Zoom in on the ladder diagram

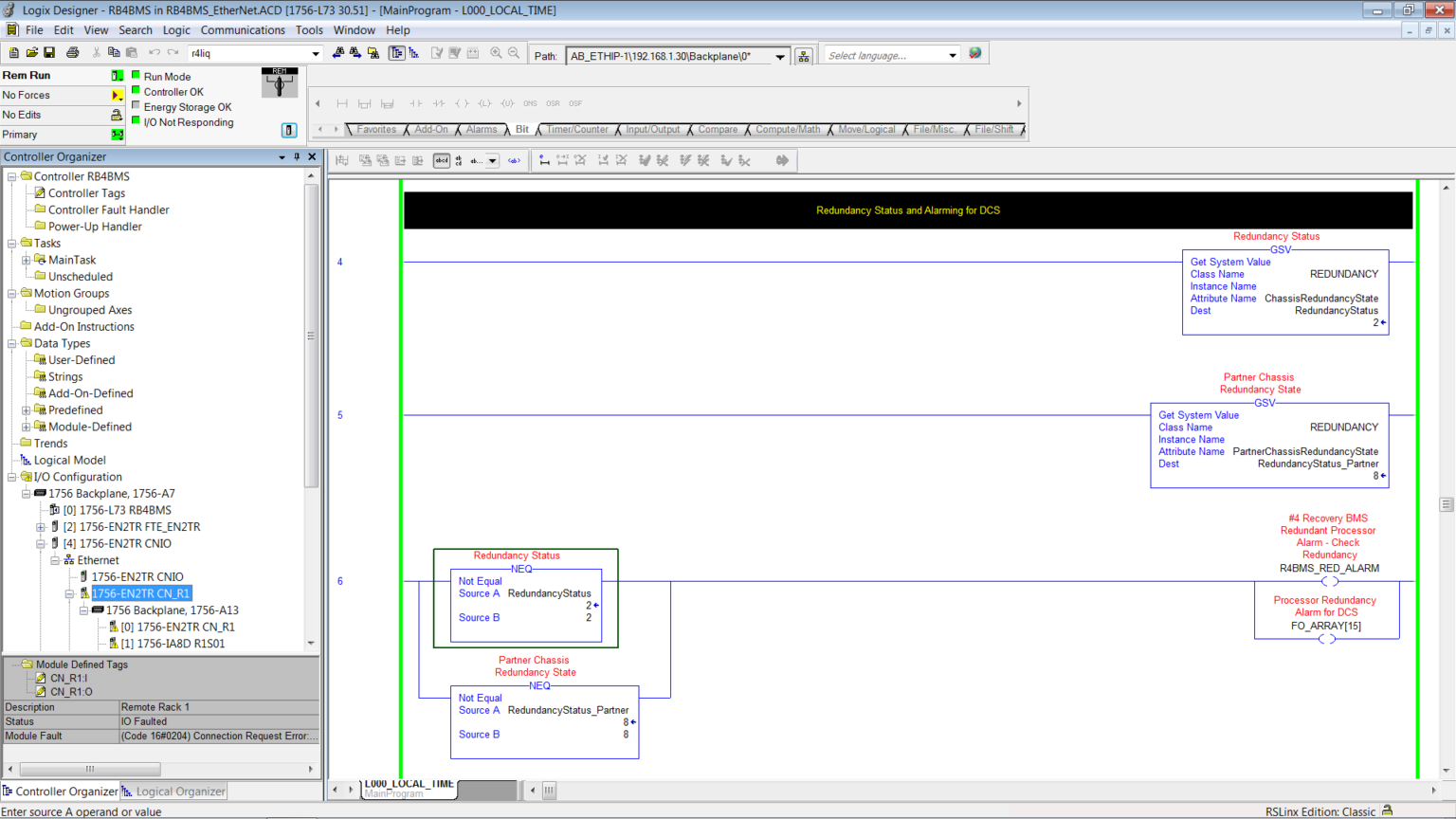point(497,54)
